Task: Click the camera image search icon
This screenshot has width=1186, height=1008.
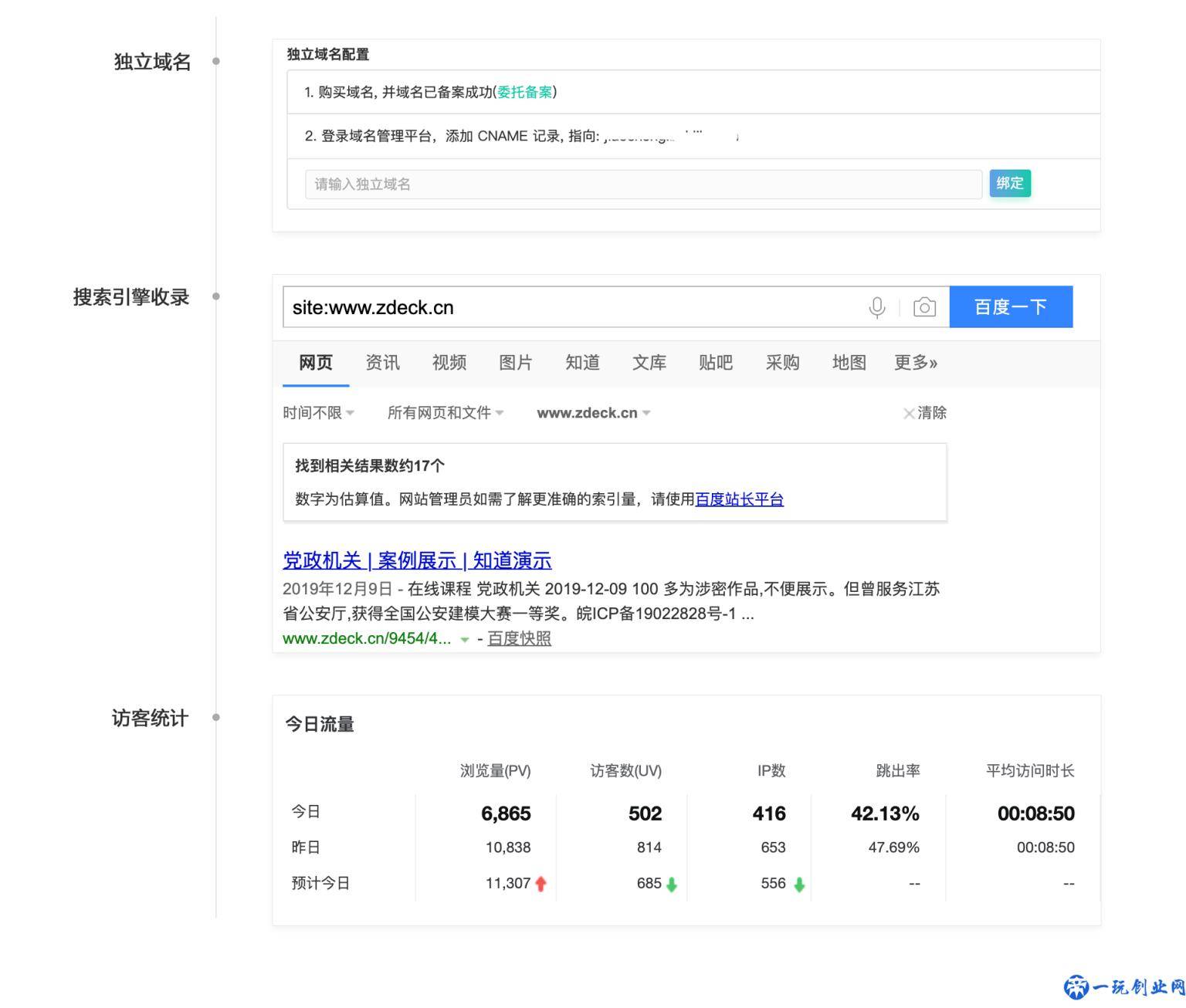Action: pos(924,307)
